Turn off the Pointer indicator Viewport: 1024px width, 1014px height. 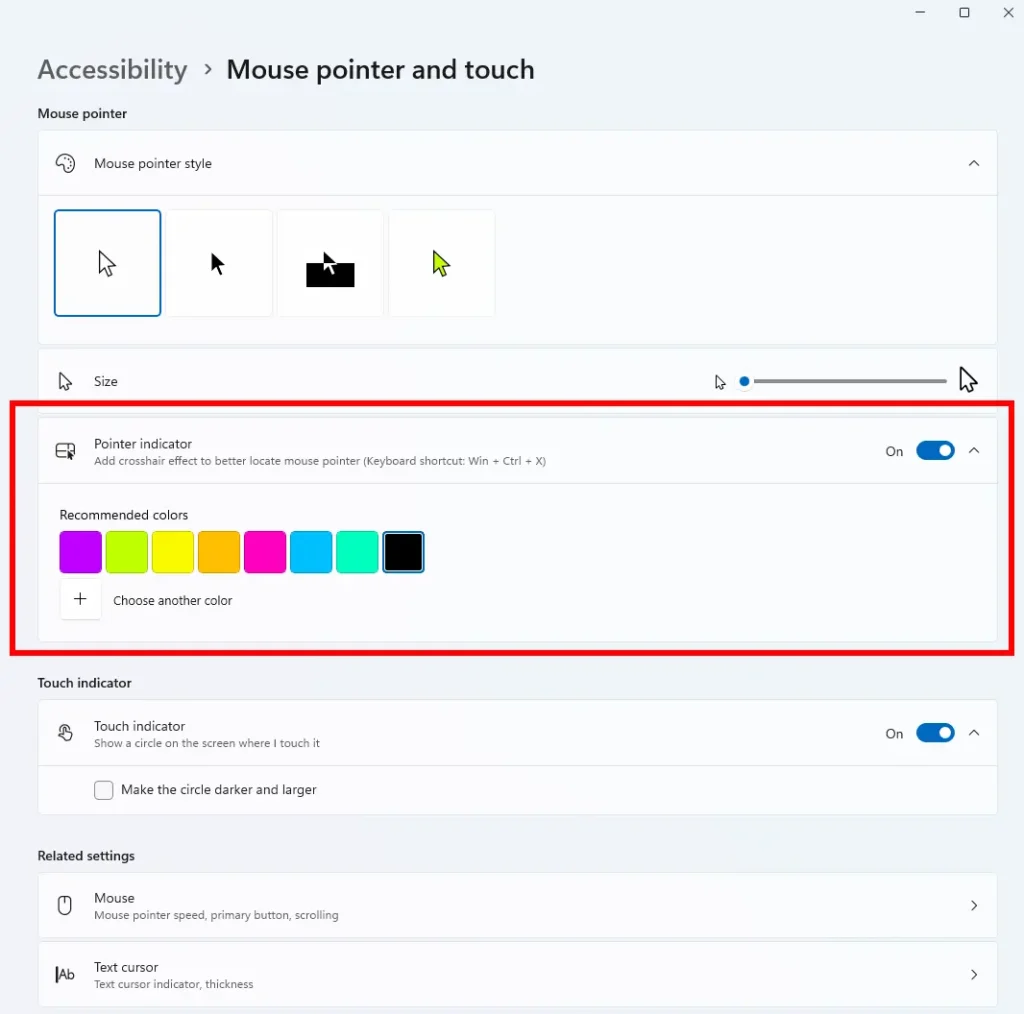[x=935, y=450]
